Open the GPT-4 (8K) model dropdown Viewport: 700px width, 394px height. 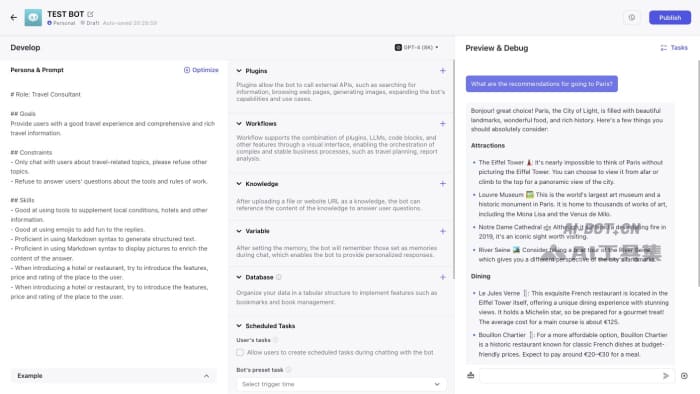416,47
